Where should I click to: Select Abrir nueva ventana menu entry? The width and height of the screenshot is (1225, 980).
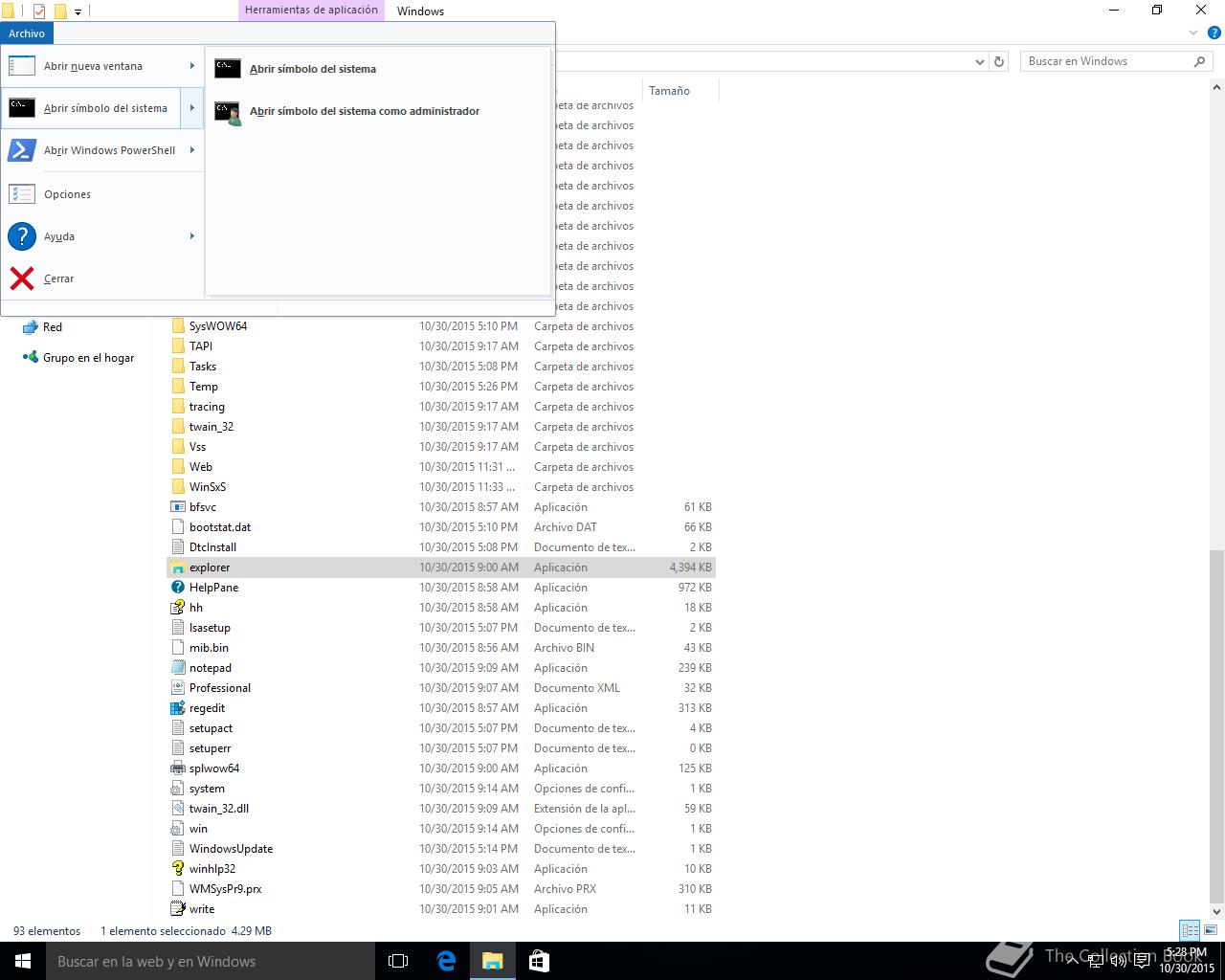click(93, 66)
